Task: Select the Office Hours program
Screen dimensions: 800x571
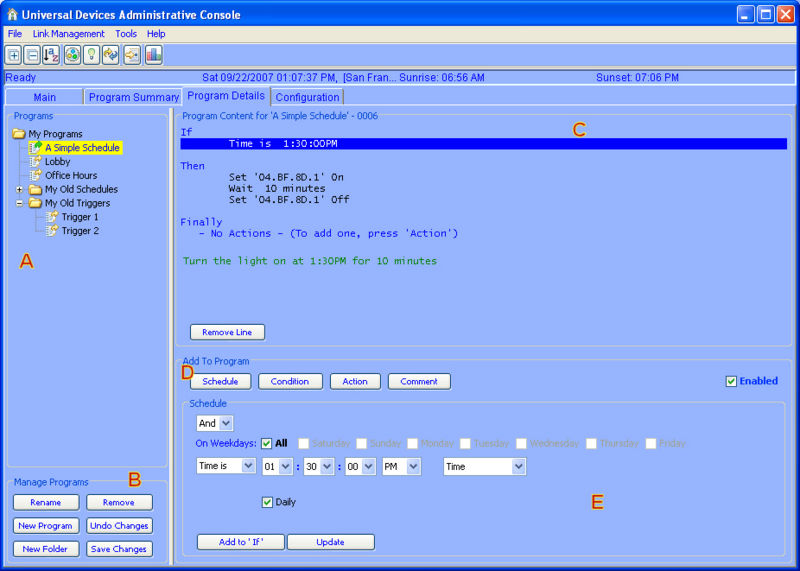Action: (x=70, y=175)
